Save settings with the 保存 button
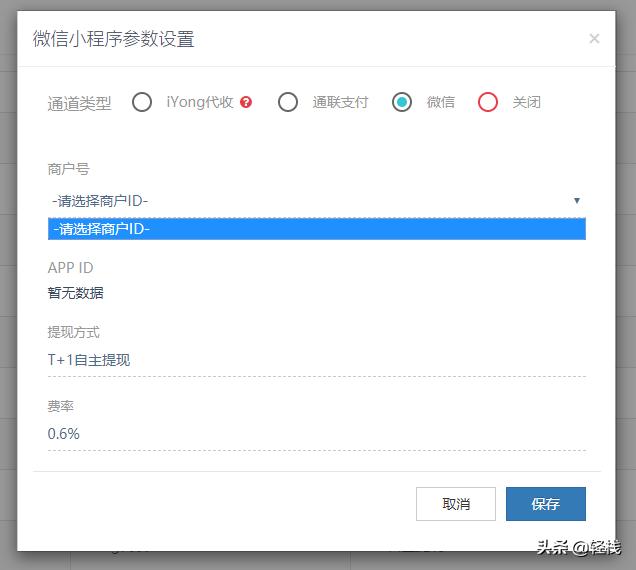 pyautogui.click(x=546, y=504)
